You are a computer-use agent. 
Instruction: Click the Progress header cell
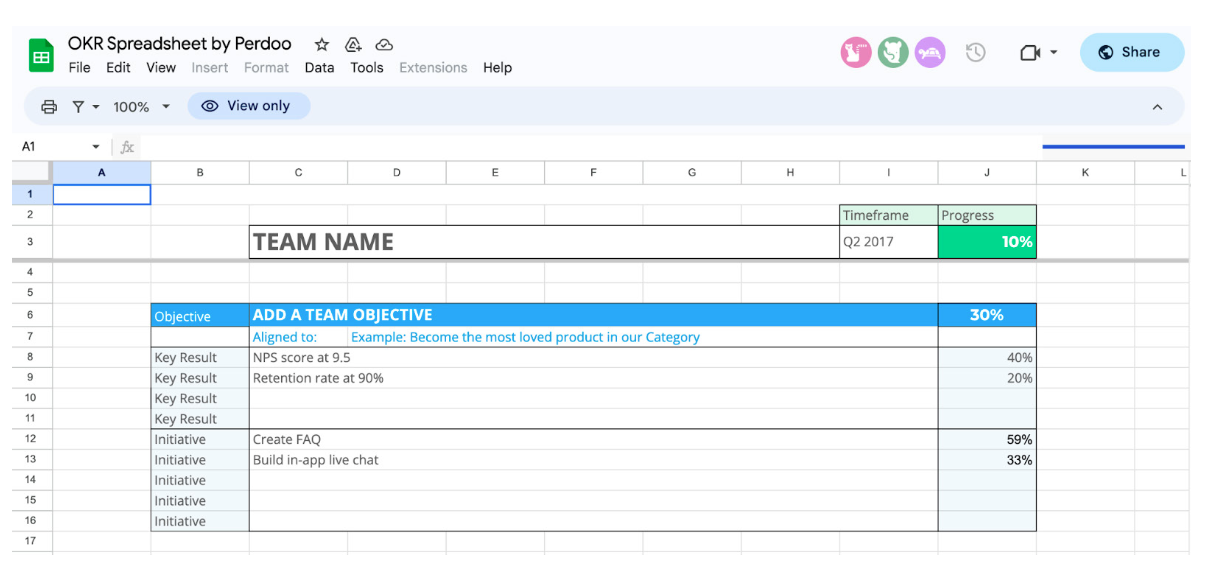(987, 215)
